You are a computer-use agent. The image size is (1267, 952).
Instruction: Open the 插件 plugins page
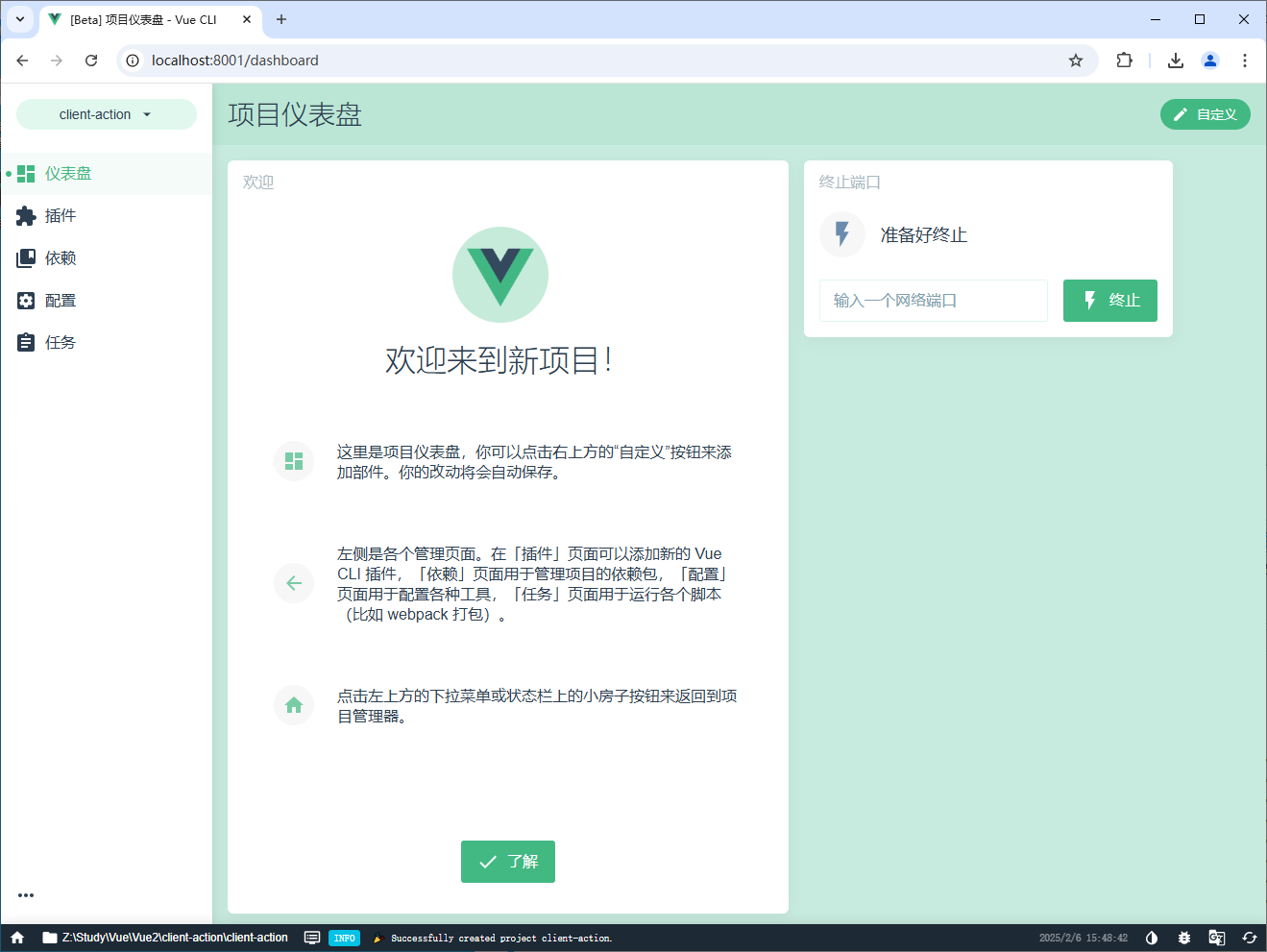106,216
